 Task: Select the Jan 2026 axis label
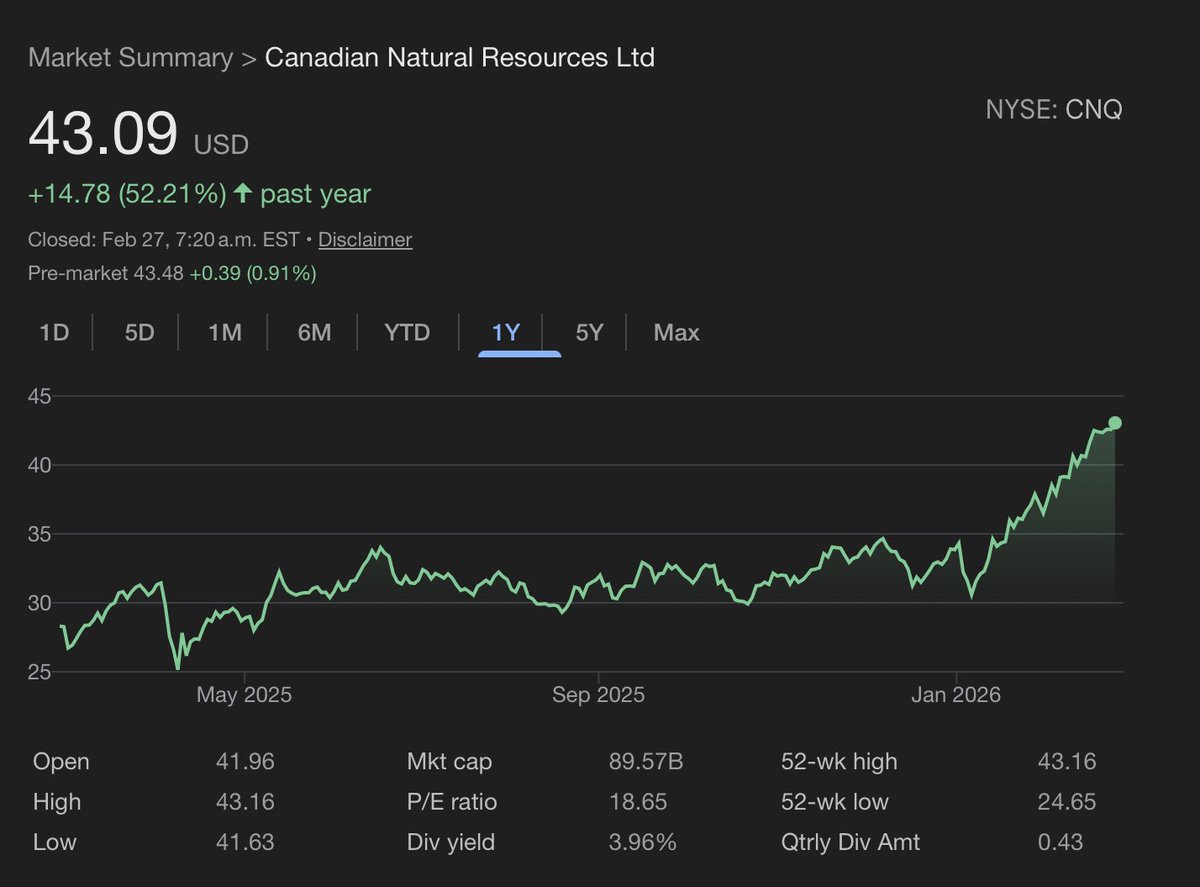point(957,694)
